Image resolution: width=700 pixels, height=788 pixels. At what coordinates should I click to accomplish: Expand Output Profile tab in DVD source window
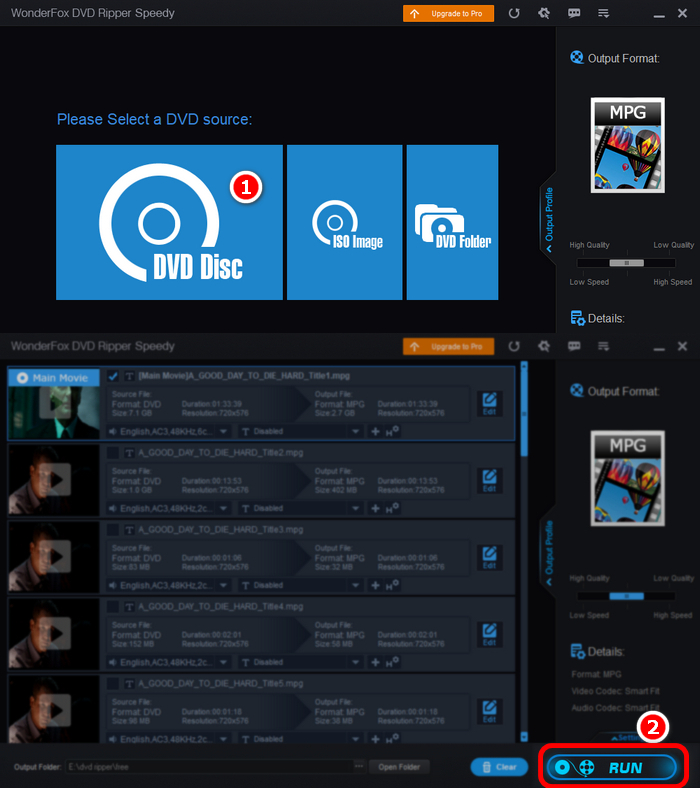[x=549, y=218]
